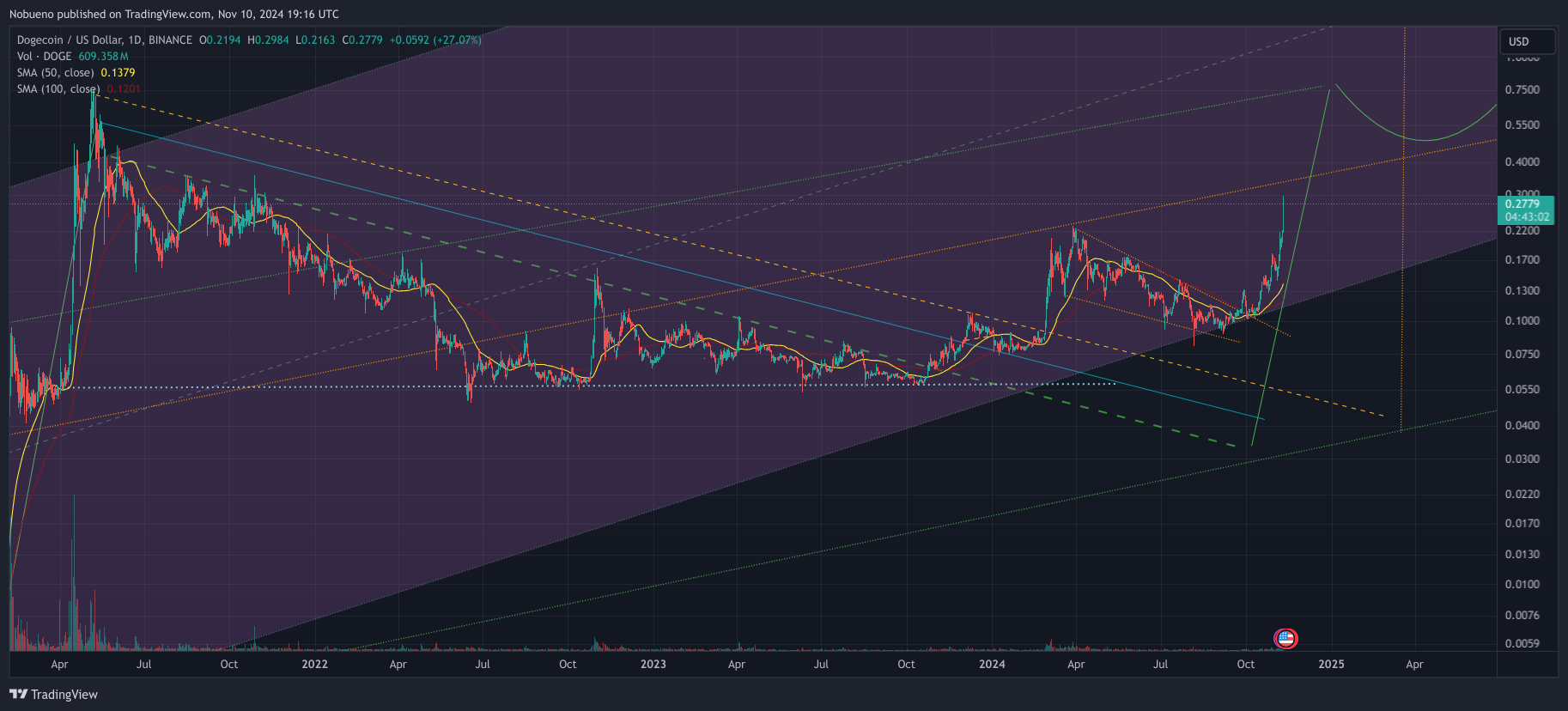Click the Vol · DOGE indicator label
Image resolution: width=1568 pixels, height=711 pixels.
(45, 56)
